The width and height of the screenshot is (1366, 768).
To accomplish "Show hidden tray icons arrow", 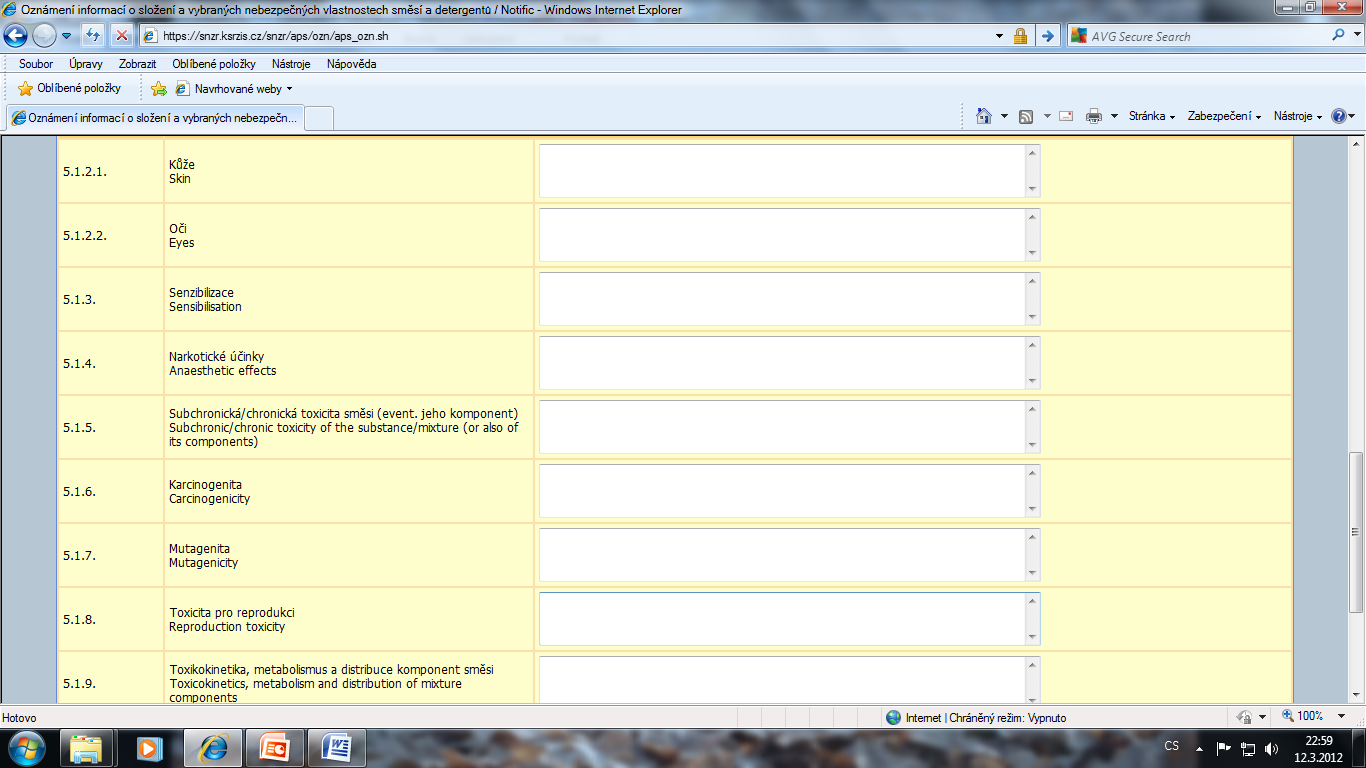I will [x=1200, y=748].
